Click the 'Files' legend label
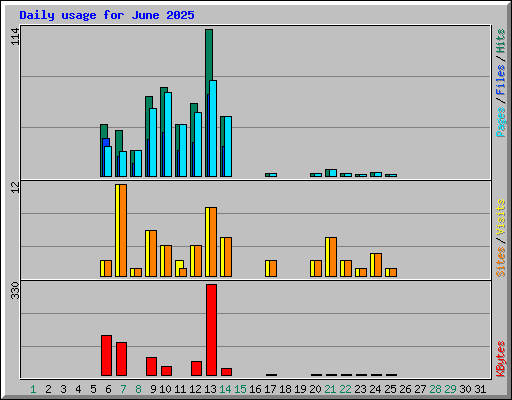Viewport: 512px width, 400px height. pos(500,79)
